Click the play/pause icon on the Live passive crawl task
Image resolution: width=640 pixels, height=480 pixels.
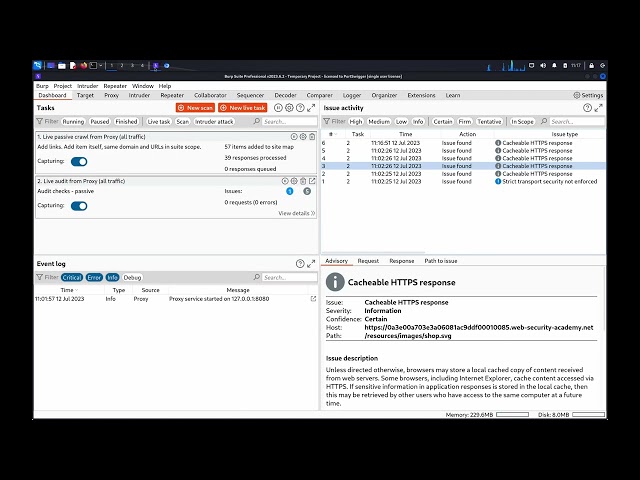click(294, 137)
